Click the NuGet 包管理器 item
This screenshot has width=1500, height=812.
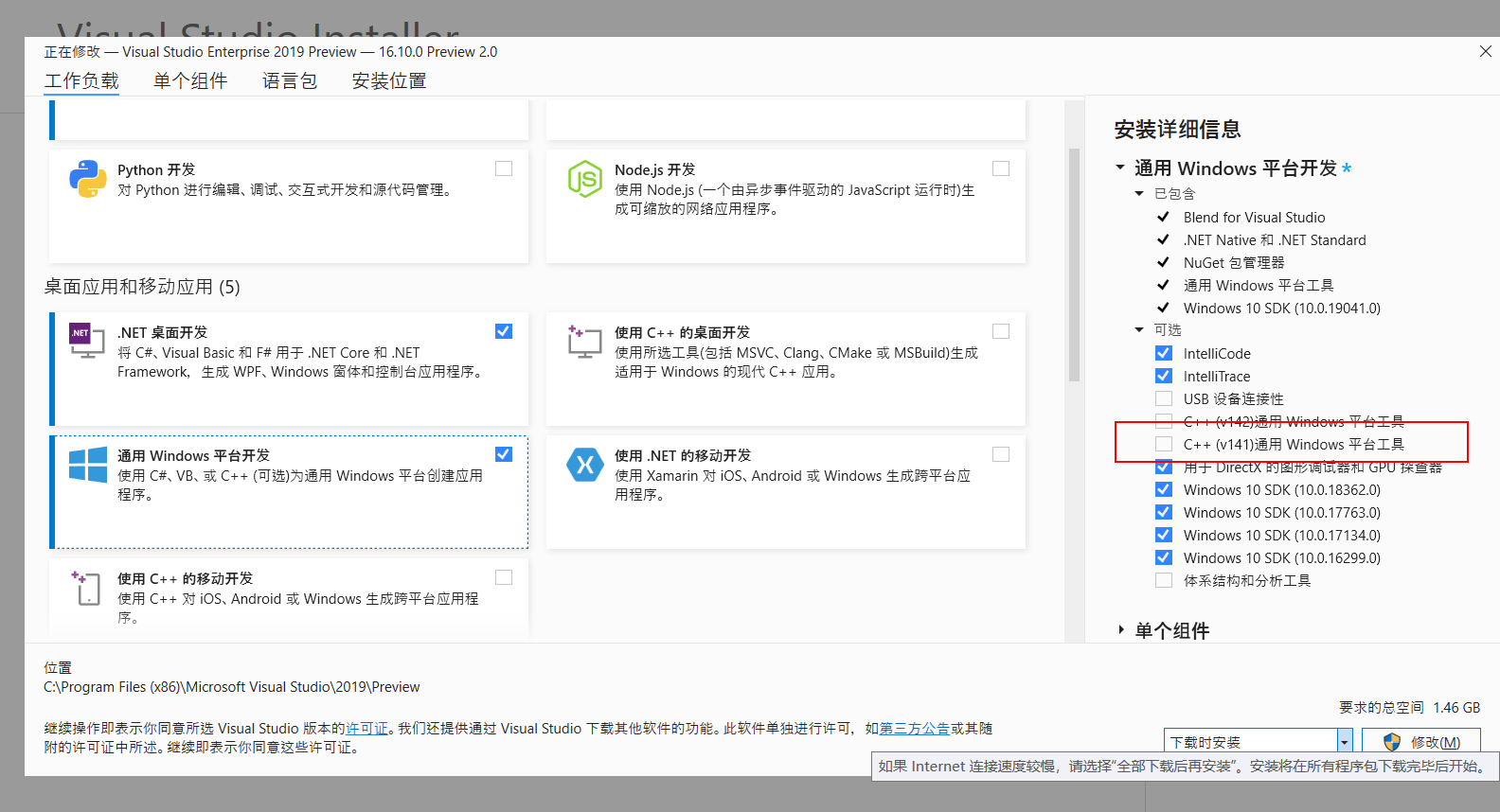coord(1234,262)
